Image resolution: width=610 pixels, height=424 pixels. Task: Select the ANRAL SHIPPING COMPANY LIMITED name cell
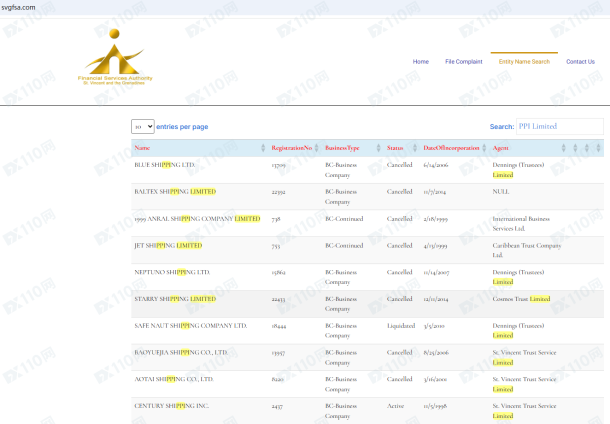pos(197,219)
